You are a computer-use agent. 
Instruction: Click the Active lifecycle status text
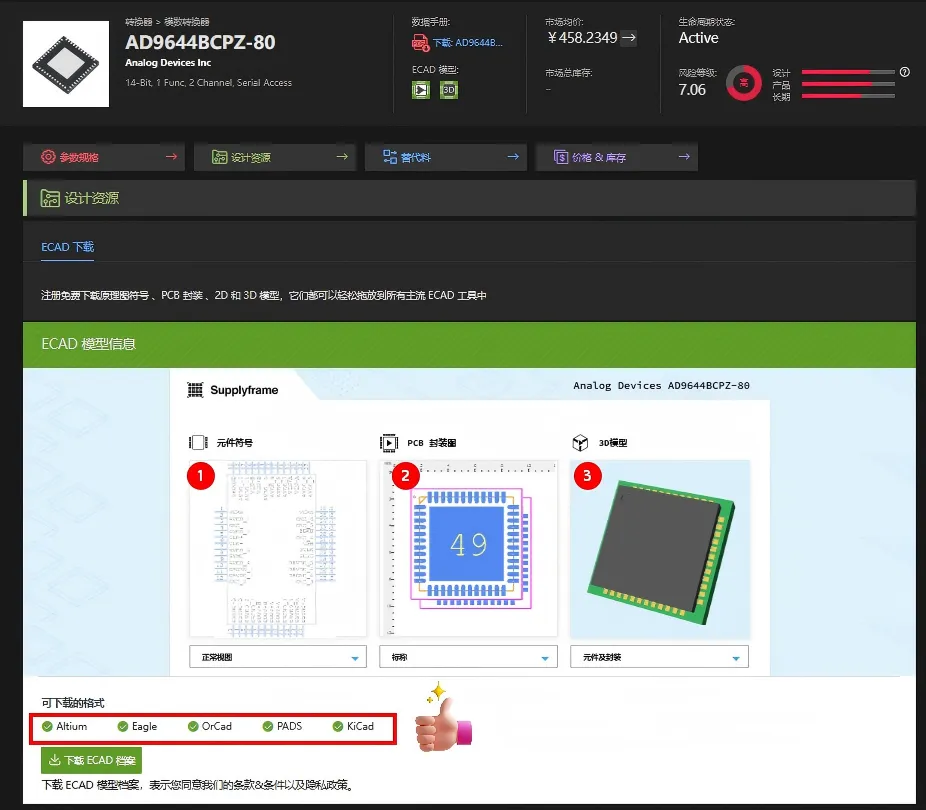[698, 38]
